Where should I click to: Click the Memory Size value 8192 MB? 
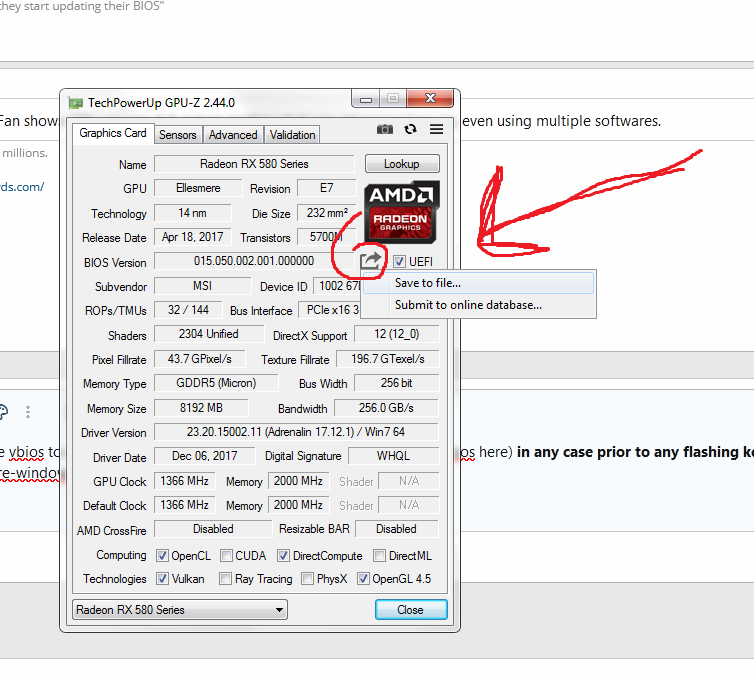point(201,408)
